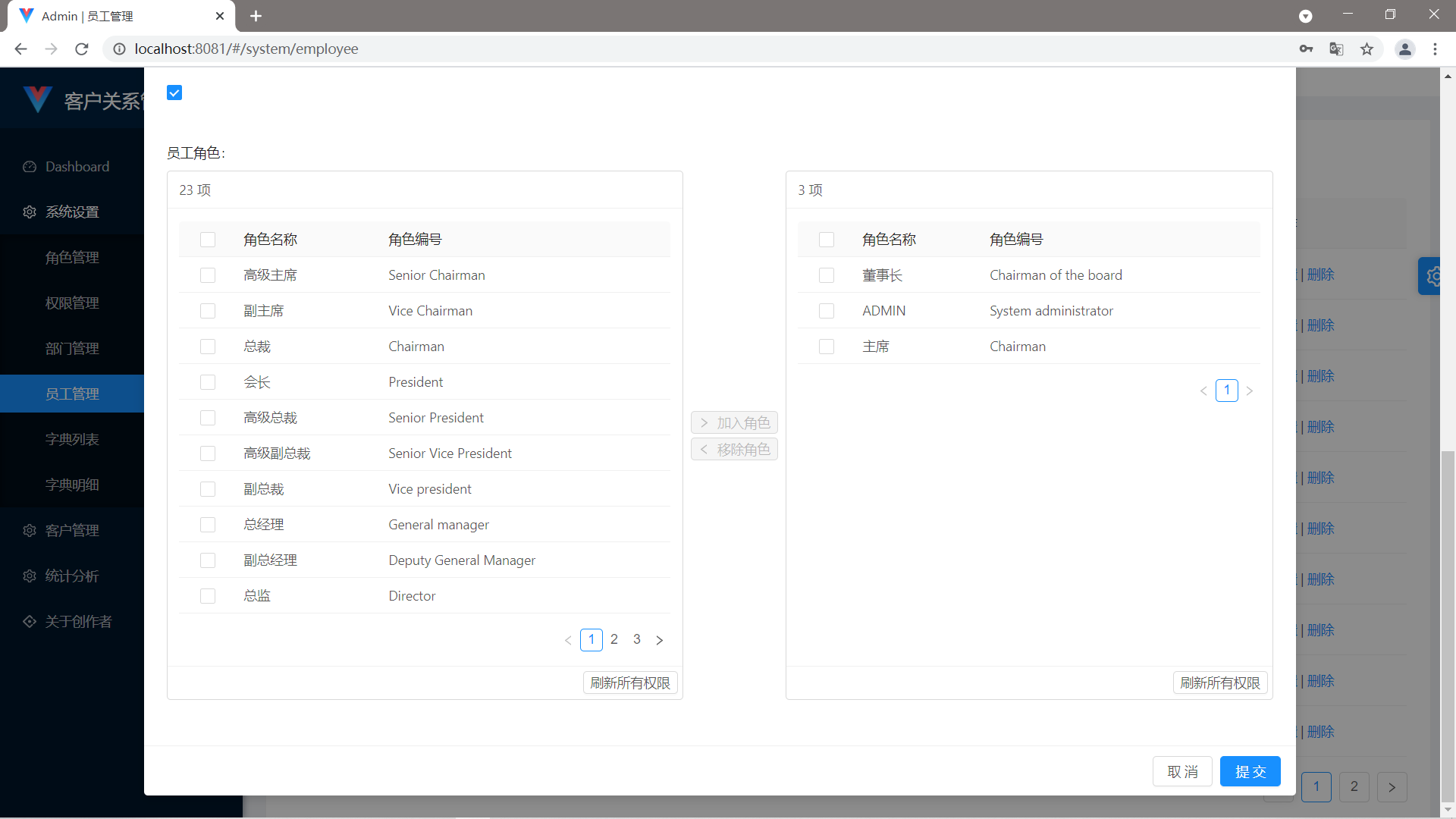Go to the next page of the left role list
1456x819 pixels.
coord(660,640)
